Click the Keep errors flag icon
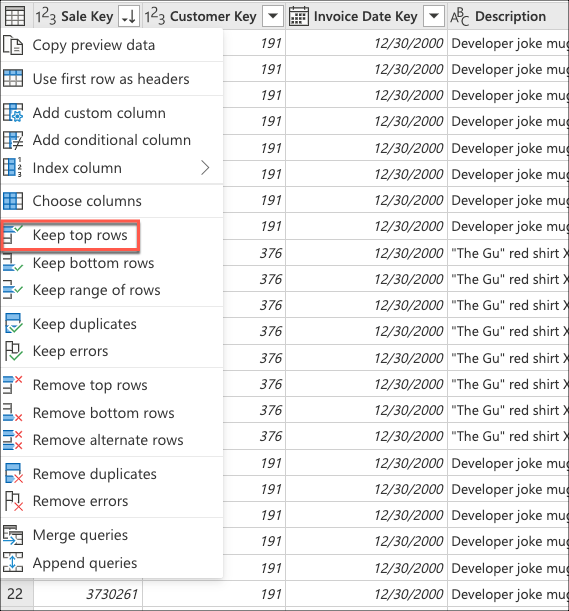This screenshot has width=569, height=611. (14, 351)
